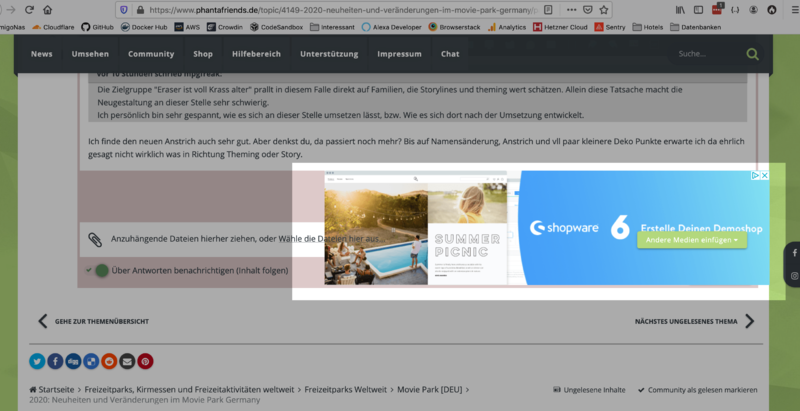Click the 'Suche...' search field
800x411 pixels.
coord(705,54)
